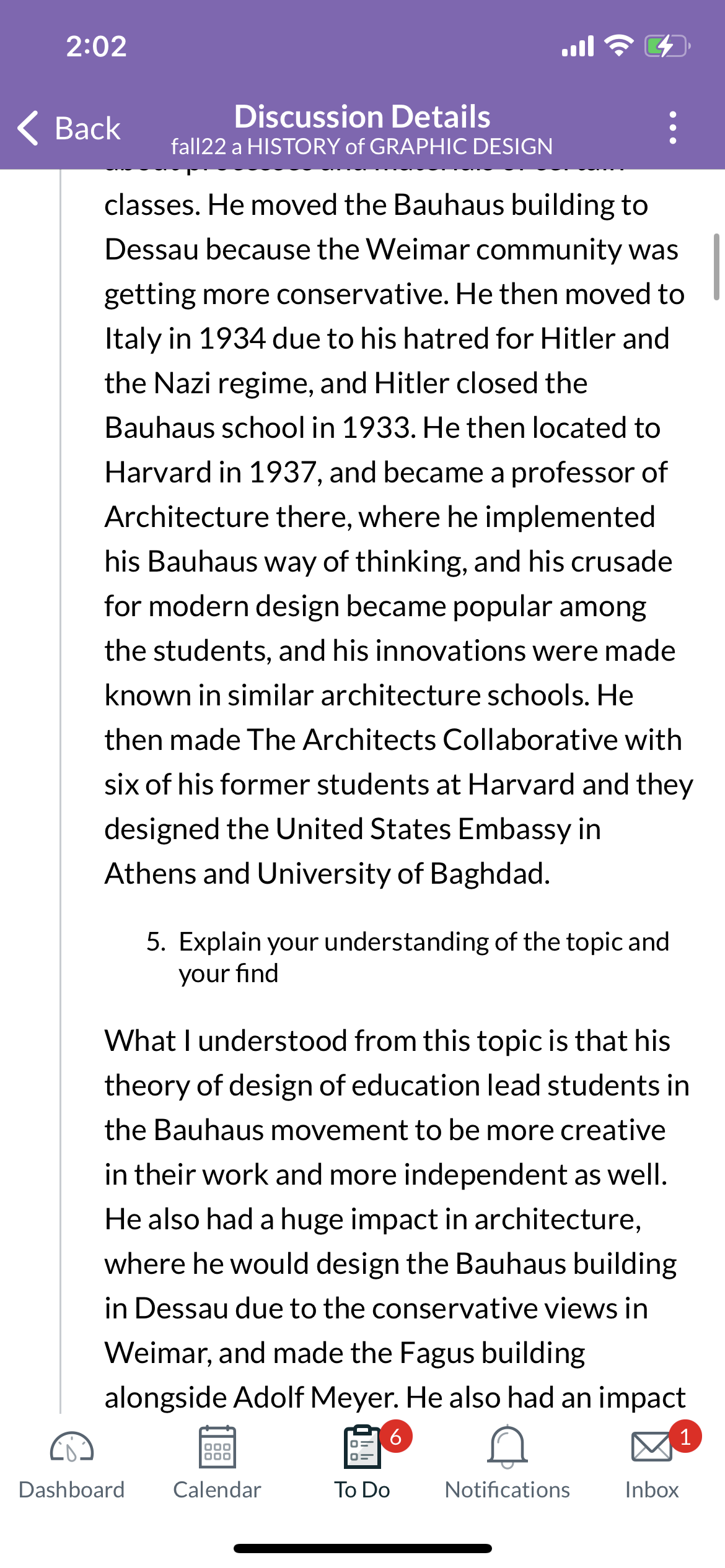
Task: Switch to the Inbox tab label
Action: 652,1489
